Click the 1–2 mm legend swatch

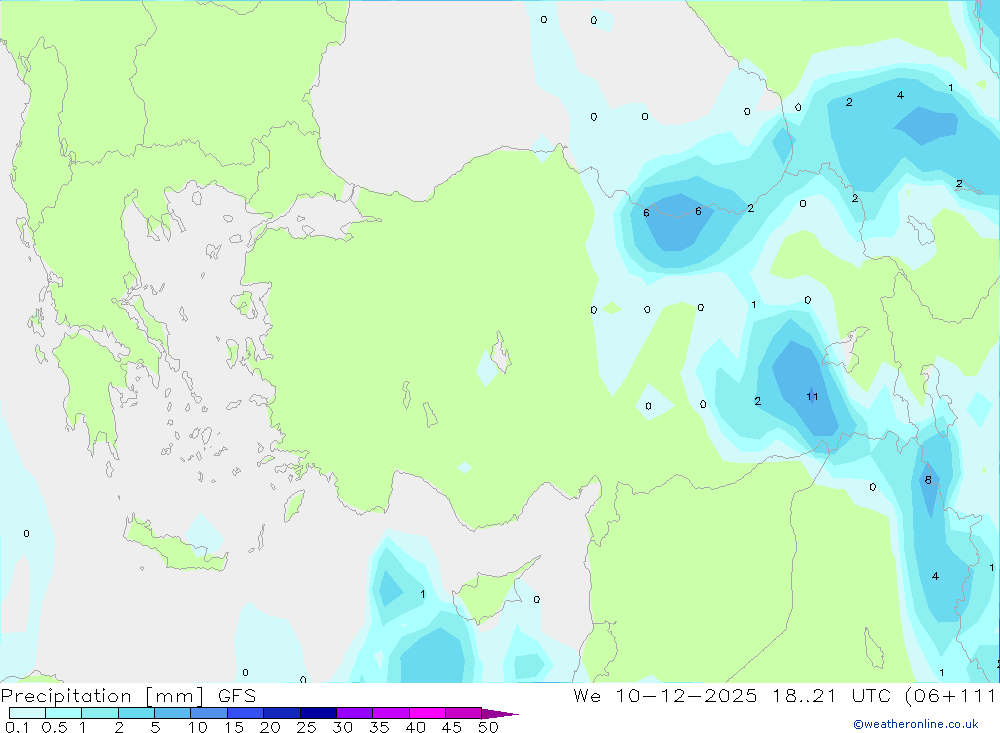pos(100,713)
